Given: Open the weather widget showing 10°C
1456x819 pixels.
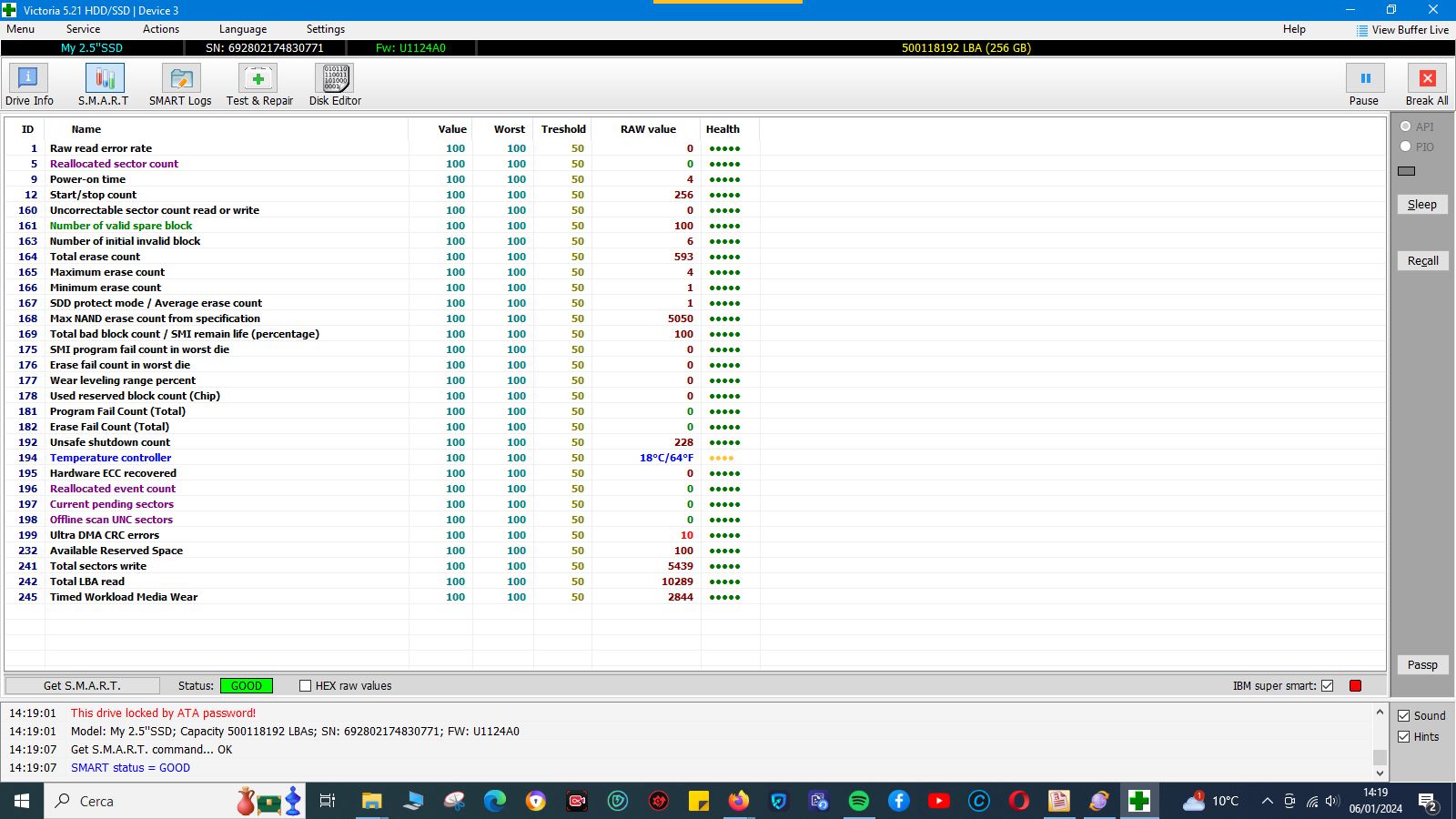Looking at the screenshot, I should pos(1211,801).
